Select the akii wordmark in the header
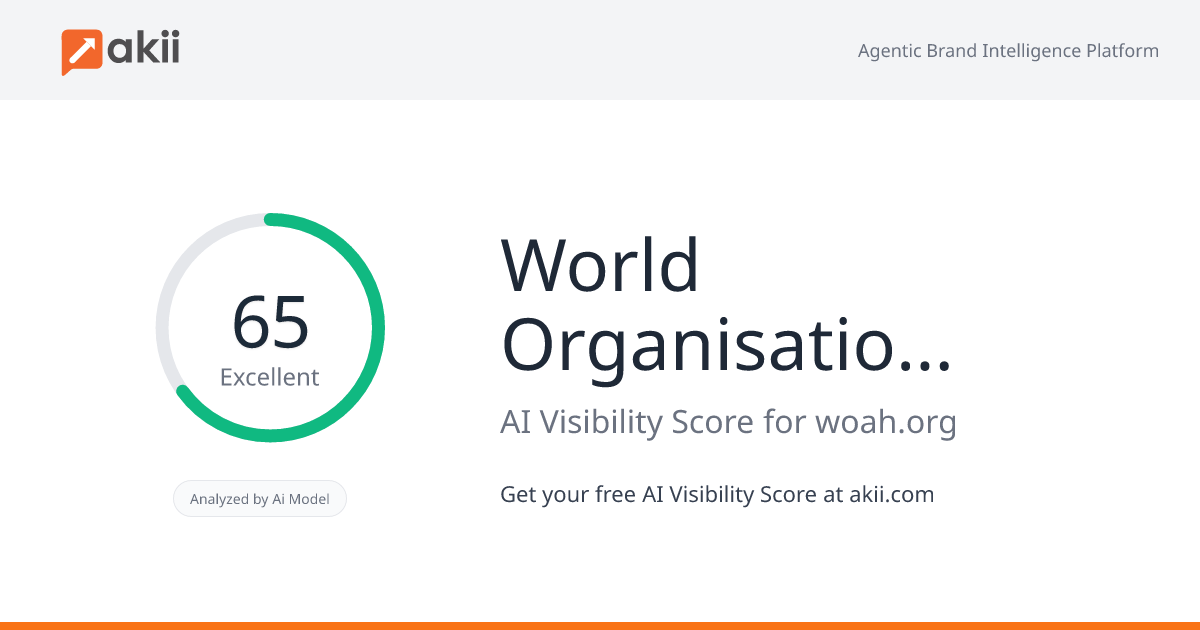 pyautogui.click(x=143, y=46)
